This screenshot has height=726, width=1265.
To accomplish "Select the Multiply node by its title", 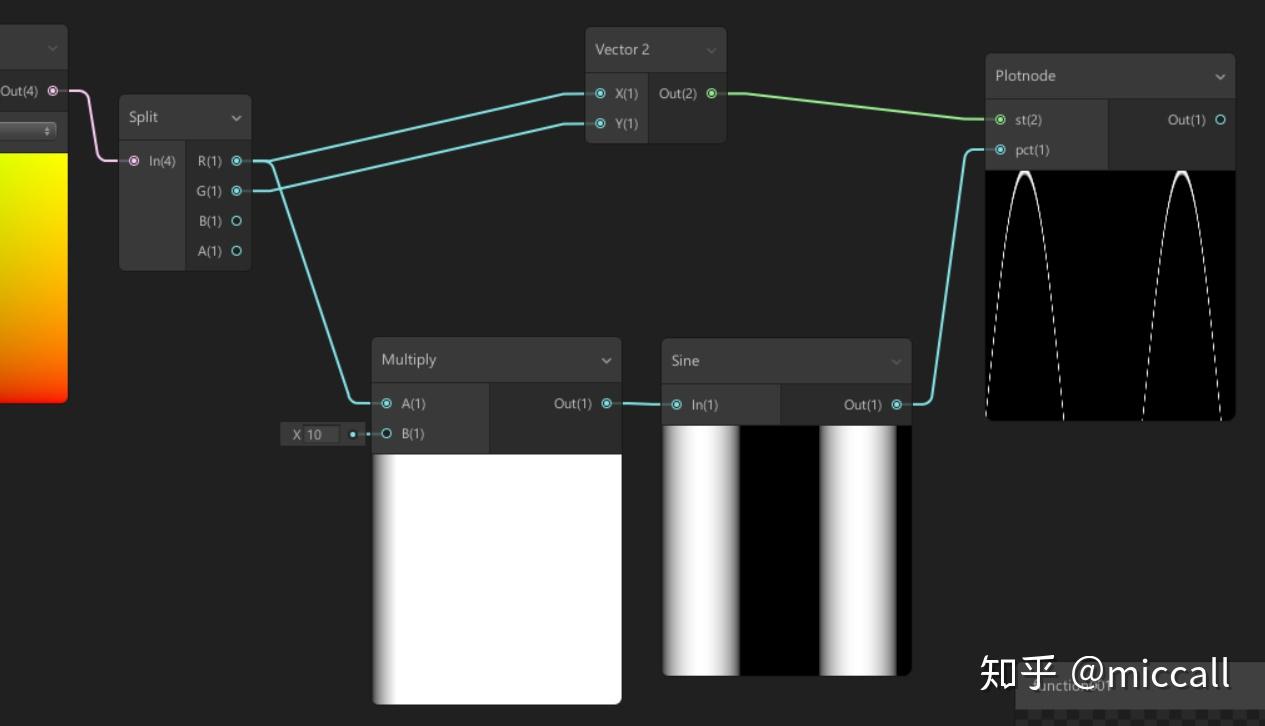I will click(x=408, y=359).
